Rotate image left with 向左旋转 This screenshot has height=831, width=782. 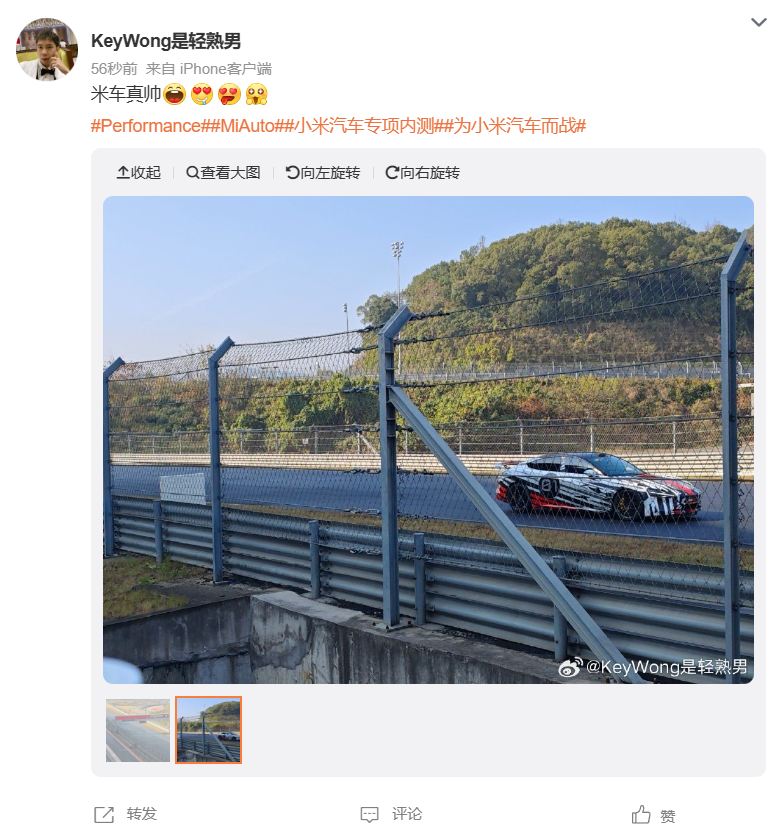(323, 173)
